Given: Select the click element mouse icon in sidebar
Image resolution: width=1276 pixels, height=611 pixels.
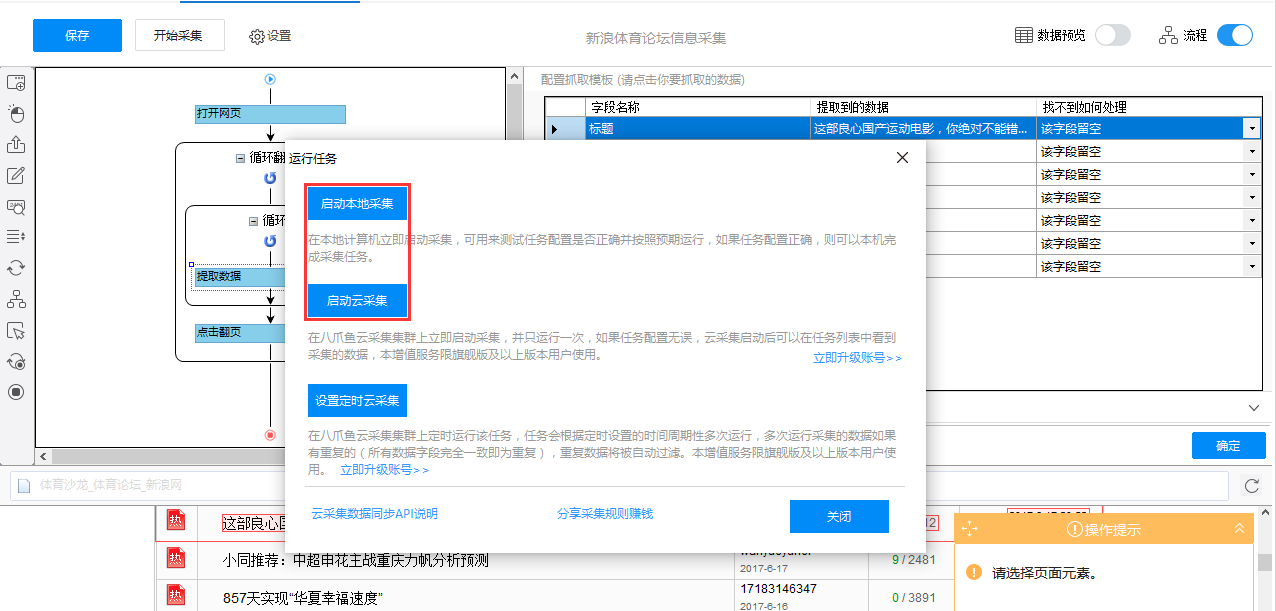Looking at the screenshot, I should click(x=16, y=113).
